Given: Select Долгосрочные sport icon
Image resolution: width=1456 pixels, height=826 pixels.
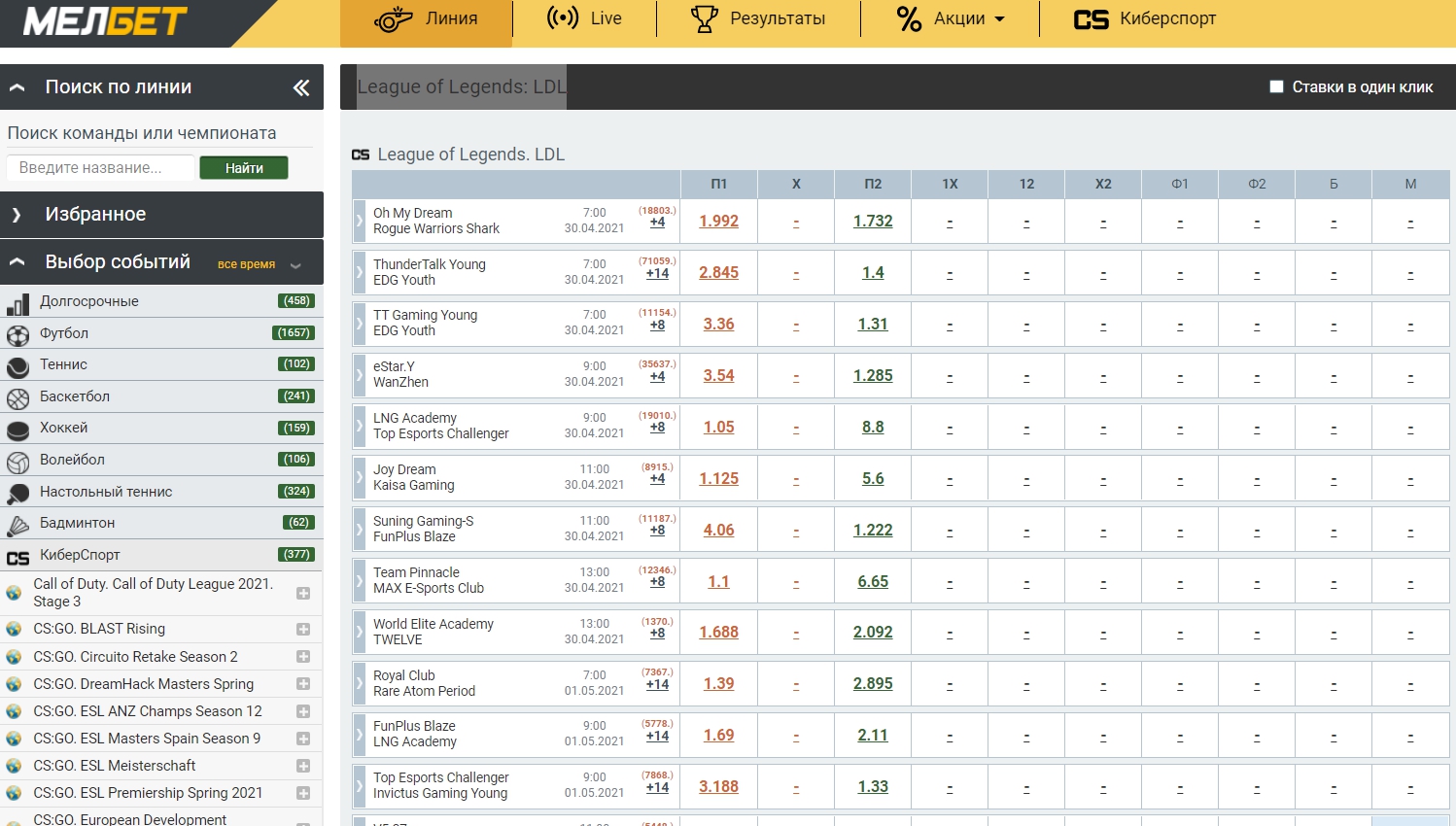Looking at the screenshot, I should tap(17, 305).
